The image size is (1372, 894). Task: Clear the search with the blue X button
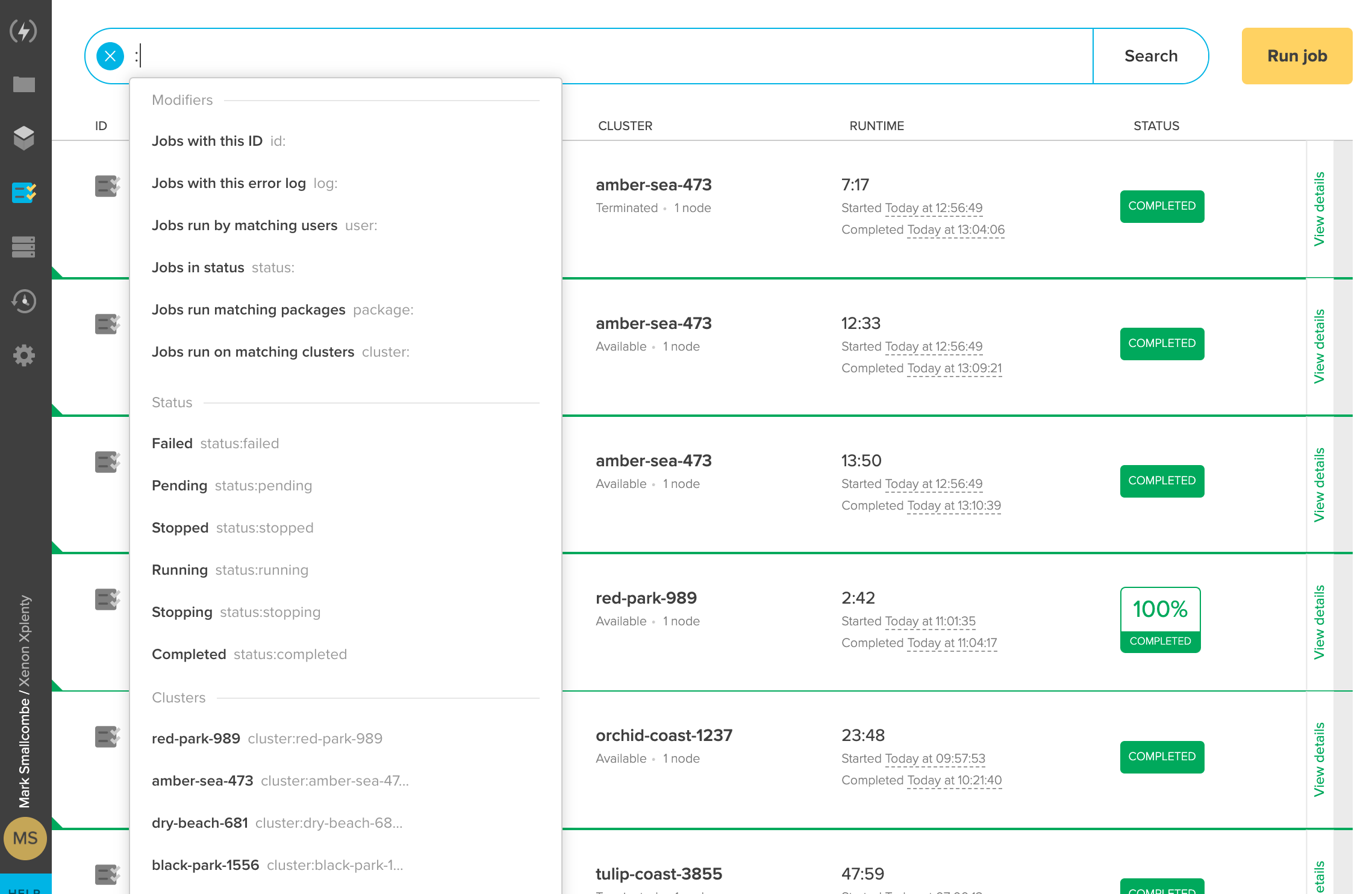pyautogui.click(x=110, y=56)
